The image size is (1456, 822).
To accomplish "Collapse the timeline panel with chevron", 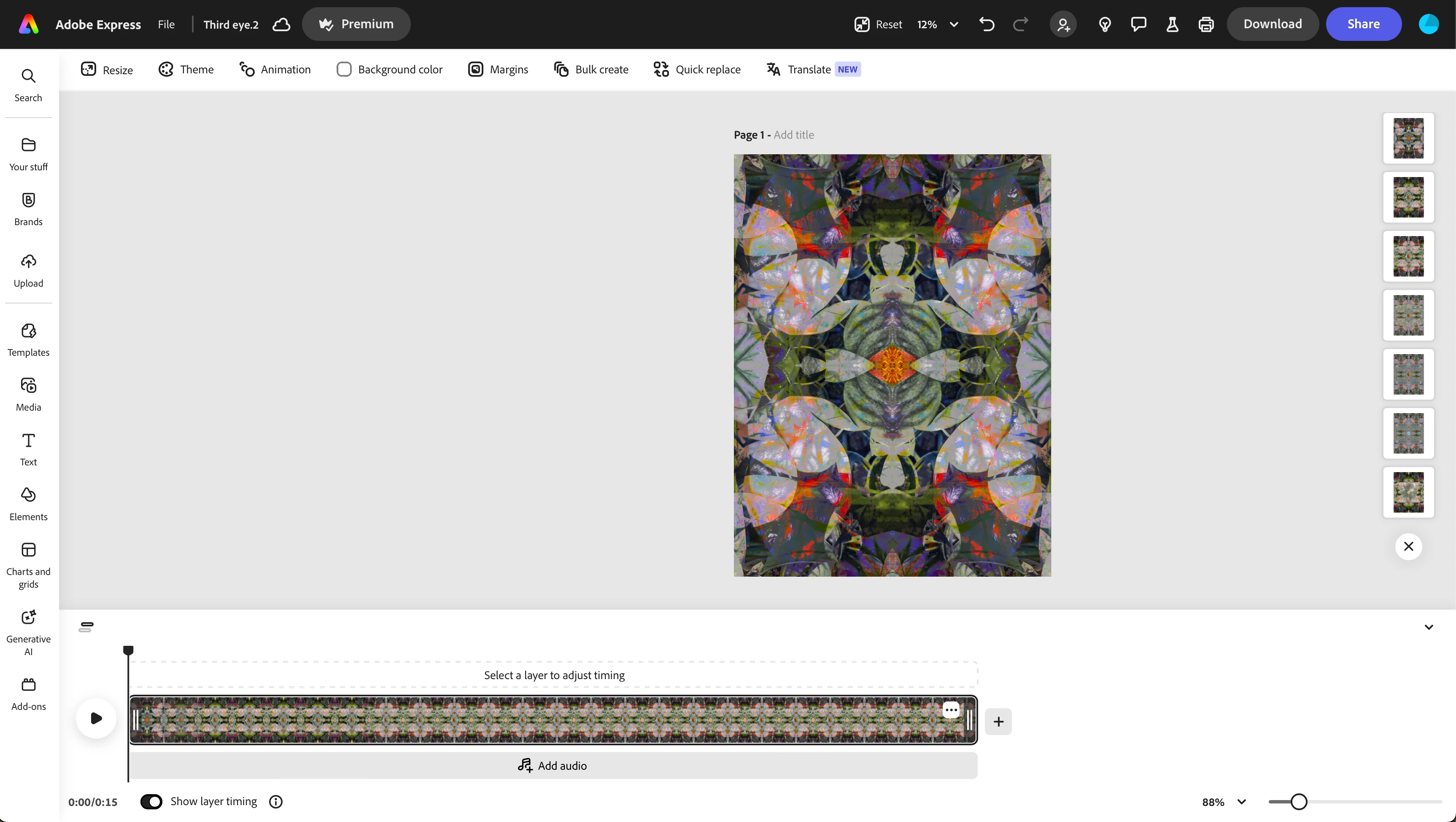I will [1429, 627].
